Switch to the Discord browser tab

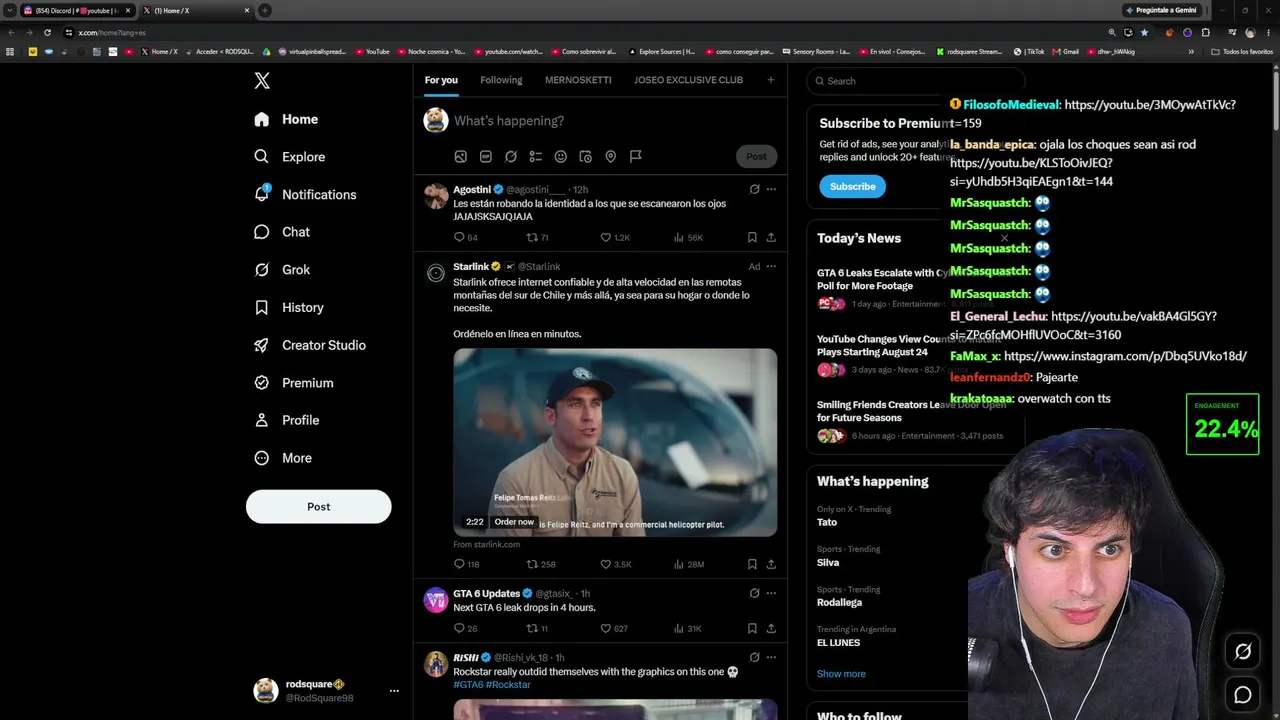click(77, 10)
